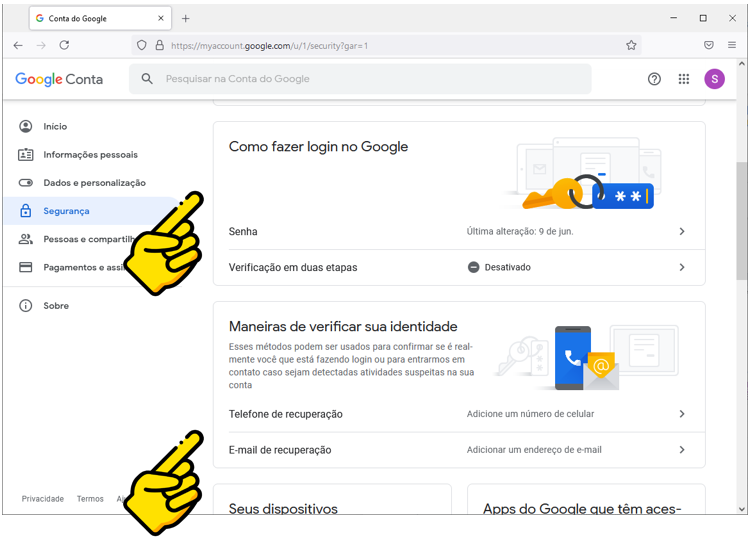The height and width of the screenshot is (542, 750).
Task: Close the Conta do Google tab
Action: tap(161, 18)
